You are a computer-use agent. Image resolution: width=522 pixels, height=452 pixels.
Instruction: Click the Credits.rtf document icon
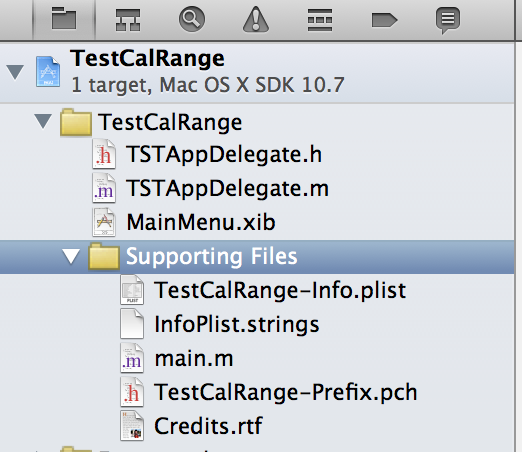pos(132,426)
